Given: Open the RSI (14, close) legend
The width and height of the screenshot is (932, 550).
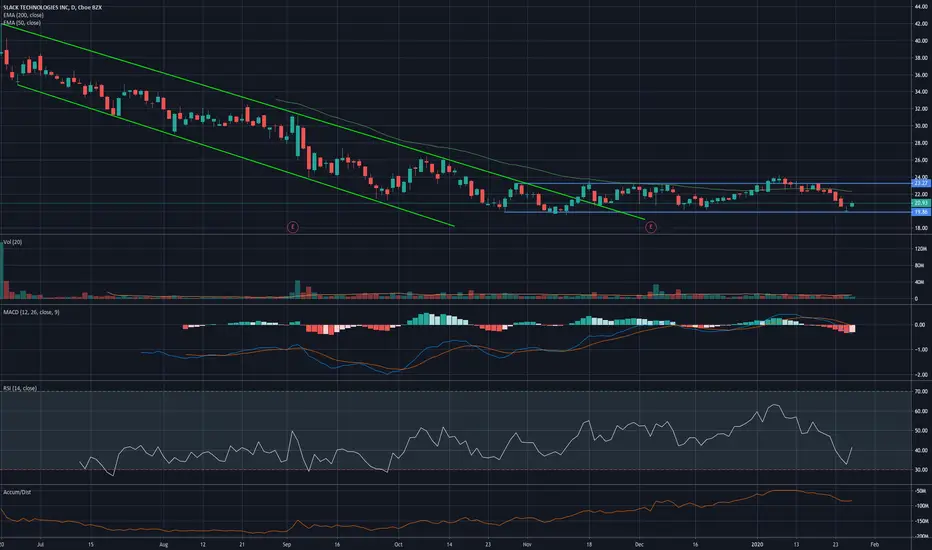Looking at the screenshot, I should click(x=20, y=388).
